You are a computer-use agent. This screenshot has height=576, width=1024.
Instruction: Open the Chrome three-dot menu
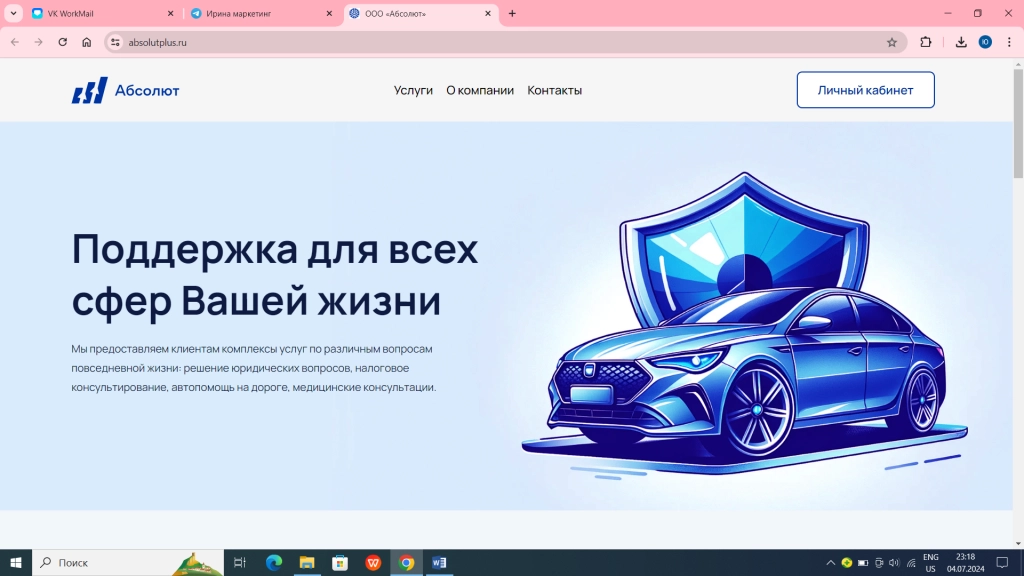1009,42
